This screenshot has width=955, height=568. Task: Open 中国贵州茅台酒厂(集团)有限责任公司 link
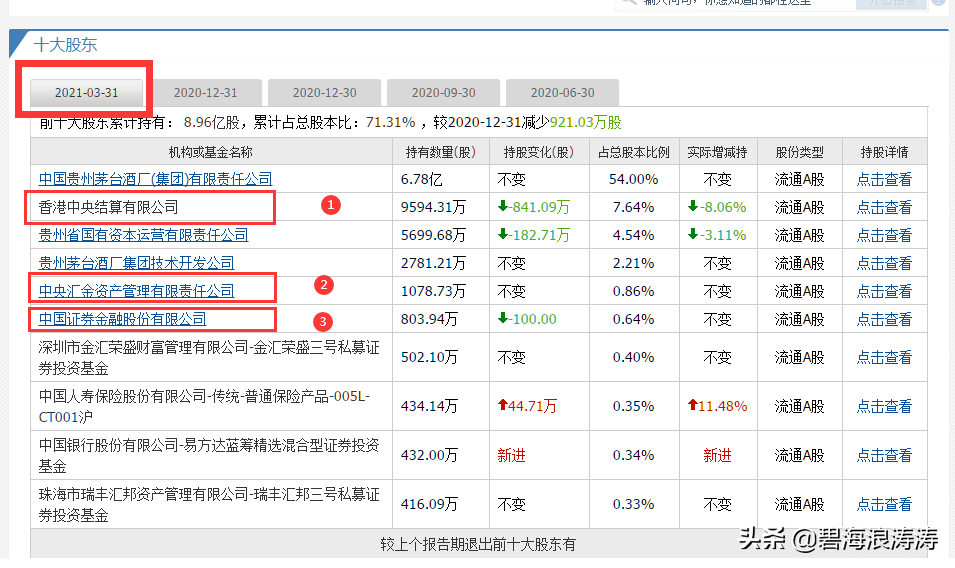tap(155, 179)
